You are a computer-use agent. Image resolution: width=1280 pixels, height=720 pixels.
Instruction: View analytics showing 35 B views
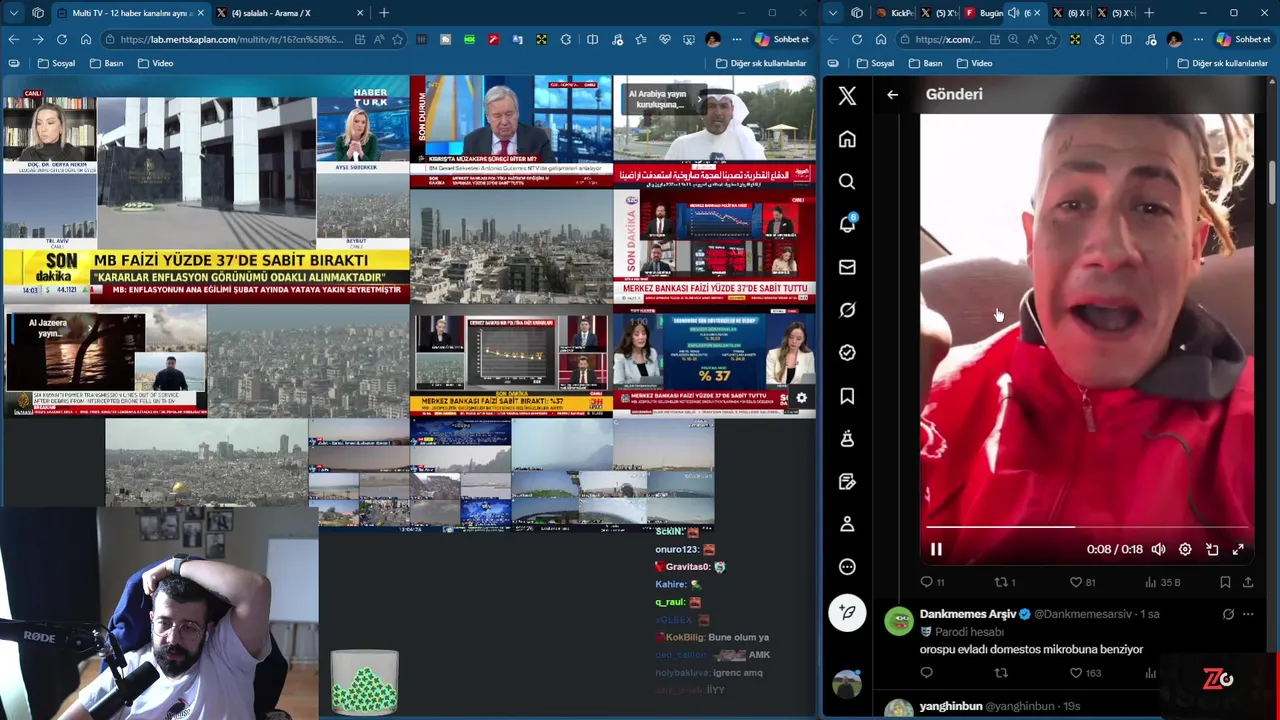pyautogui.click(x=1161, y=582)
